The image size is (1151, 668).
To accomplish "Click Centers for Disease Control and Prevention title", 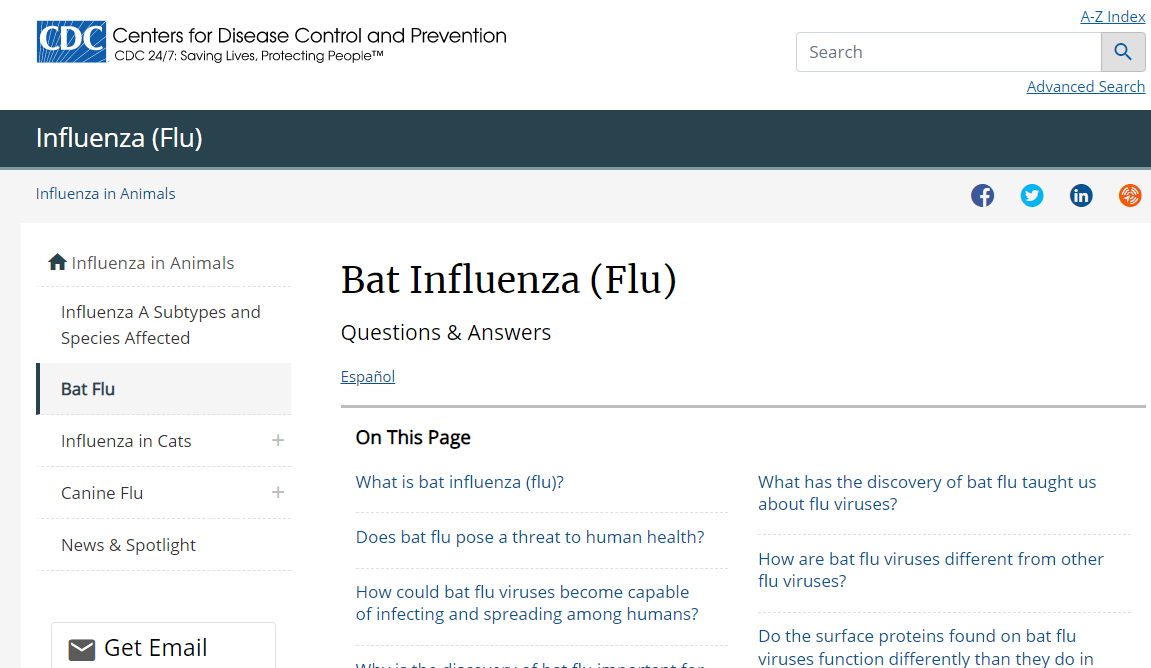I will coord(309,35).
